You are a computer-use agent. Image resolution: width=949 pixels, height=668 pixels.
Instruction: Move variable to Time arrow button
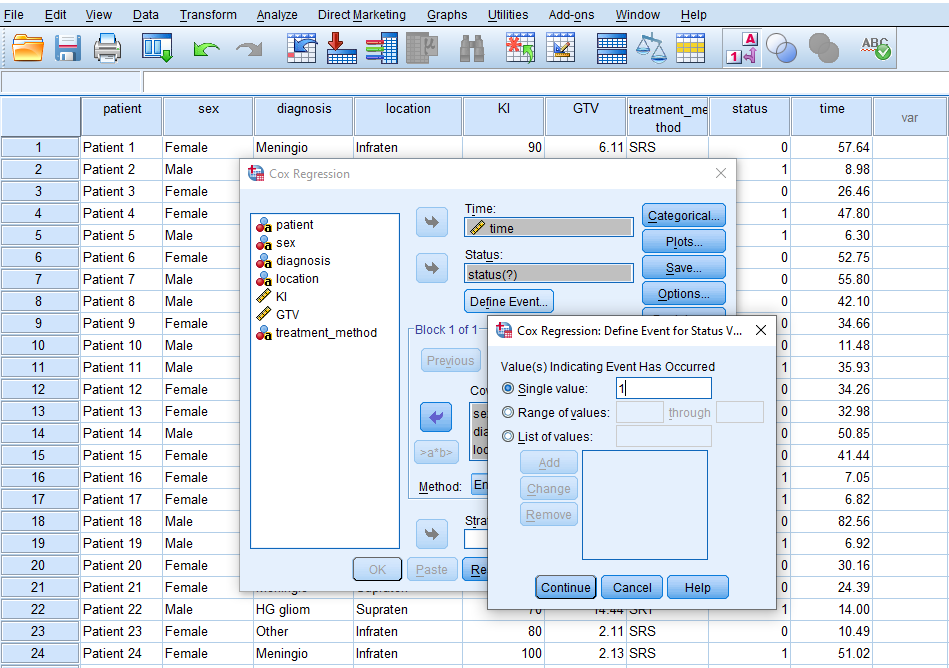coord(432,222)
